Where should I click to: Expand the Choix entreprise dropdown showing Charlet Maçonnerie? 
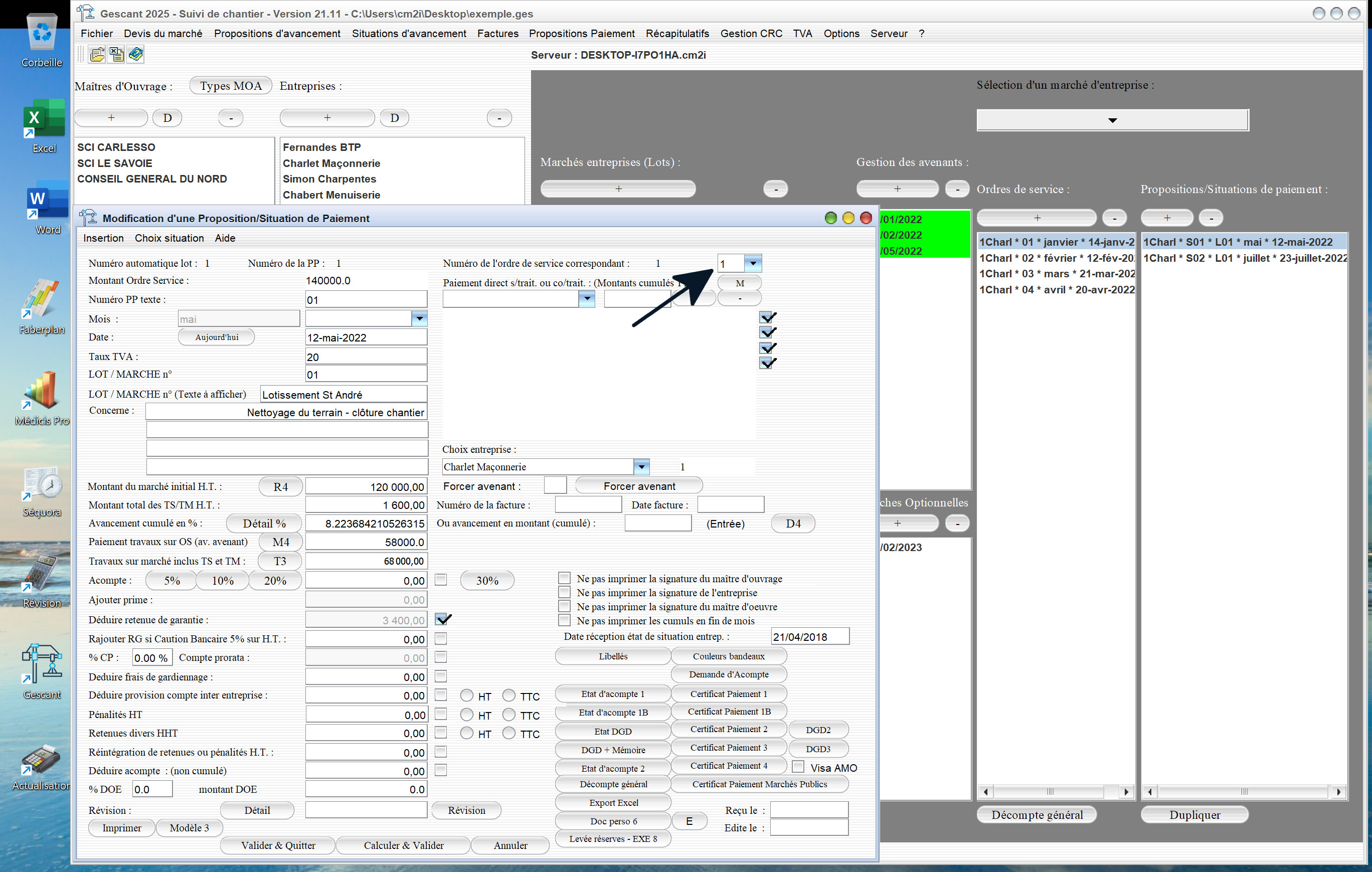point(641,466)
